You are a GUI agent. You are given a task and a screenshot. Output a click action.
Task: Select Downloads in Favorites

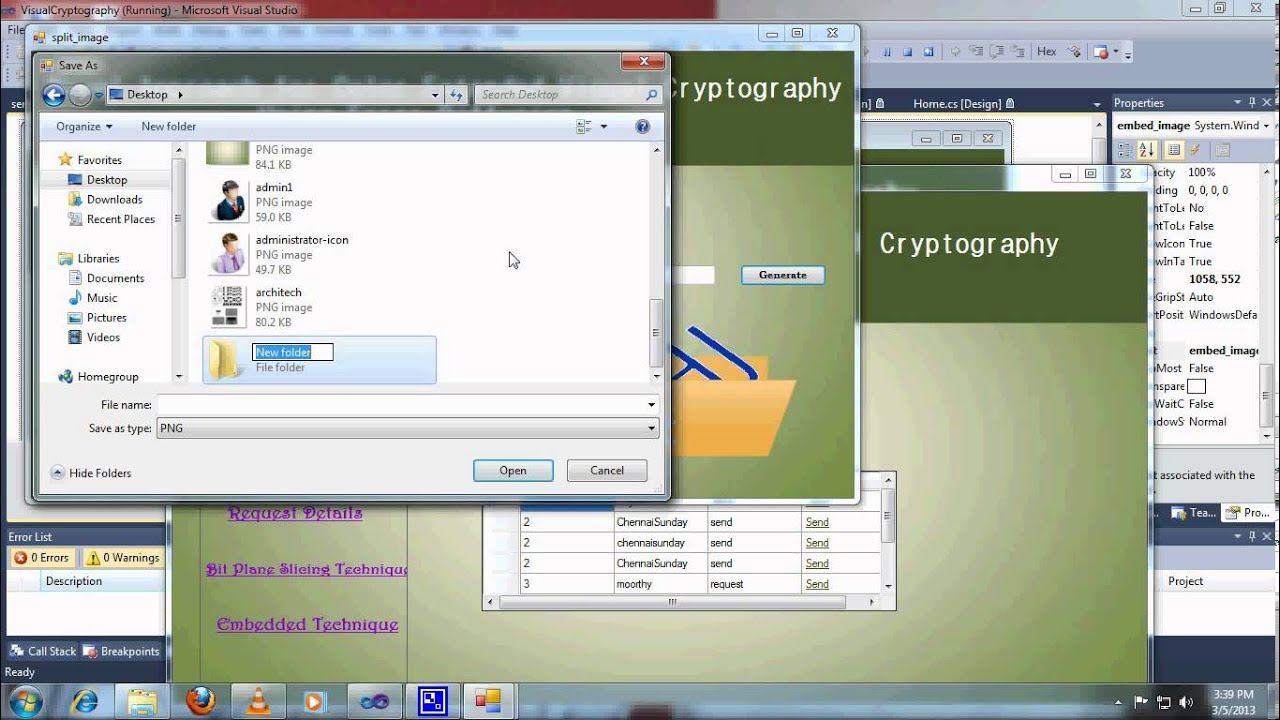click(115, 199)
